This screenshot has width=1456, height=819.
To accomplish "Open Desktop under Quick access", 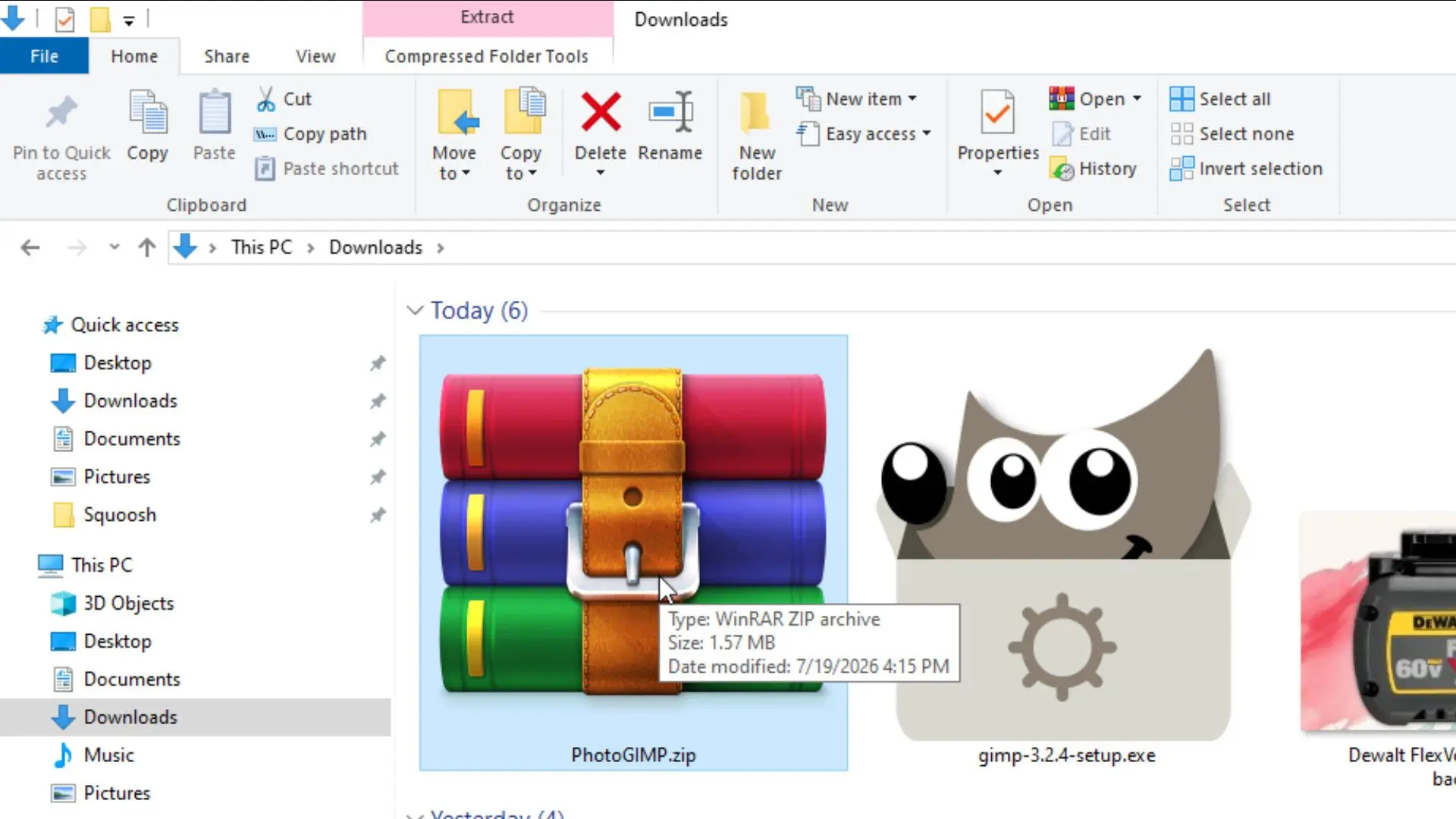I will tap(118, 363).
